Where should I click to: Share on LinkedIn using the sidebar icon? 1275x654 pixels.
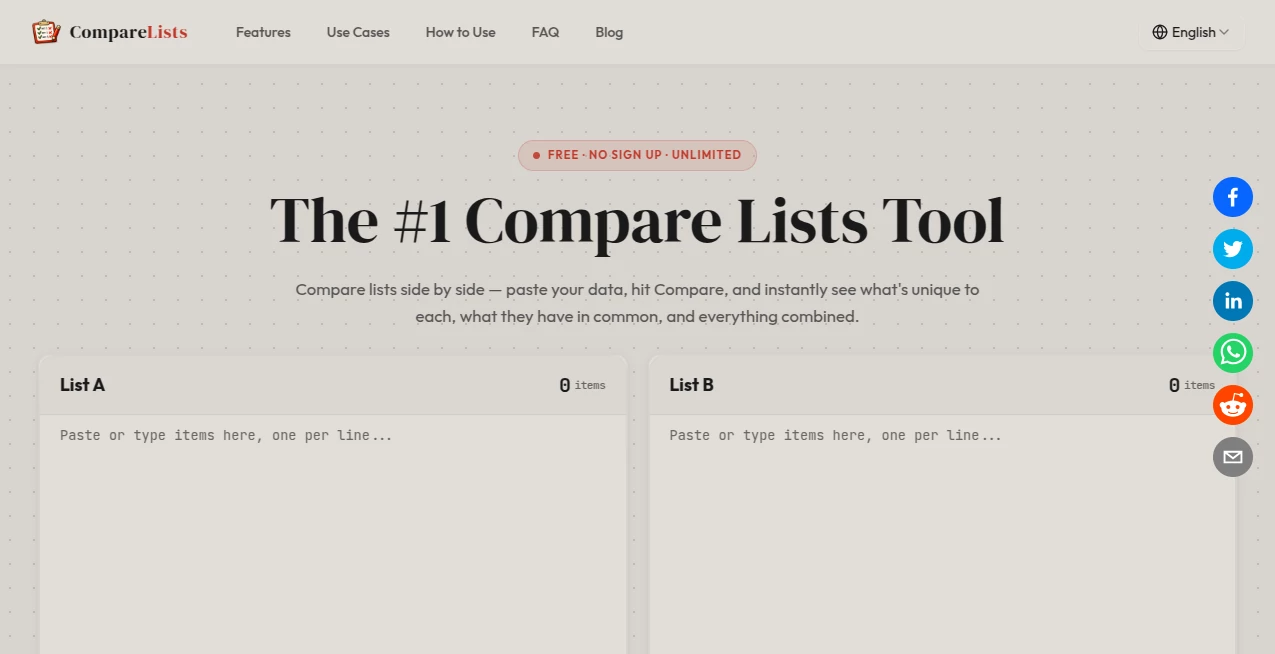tap(1232, 301)
